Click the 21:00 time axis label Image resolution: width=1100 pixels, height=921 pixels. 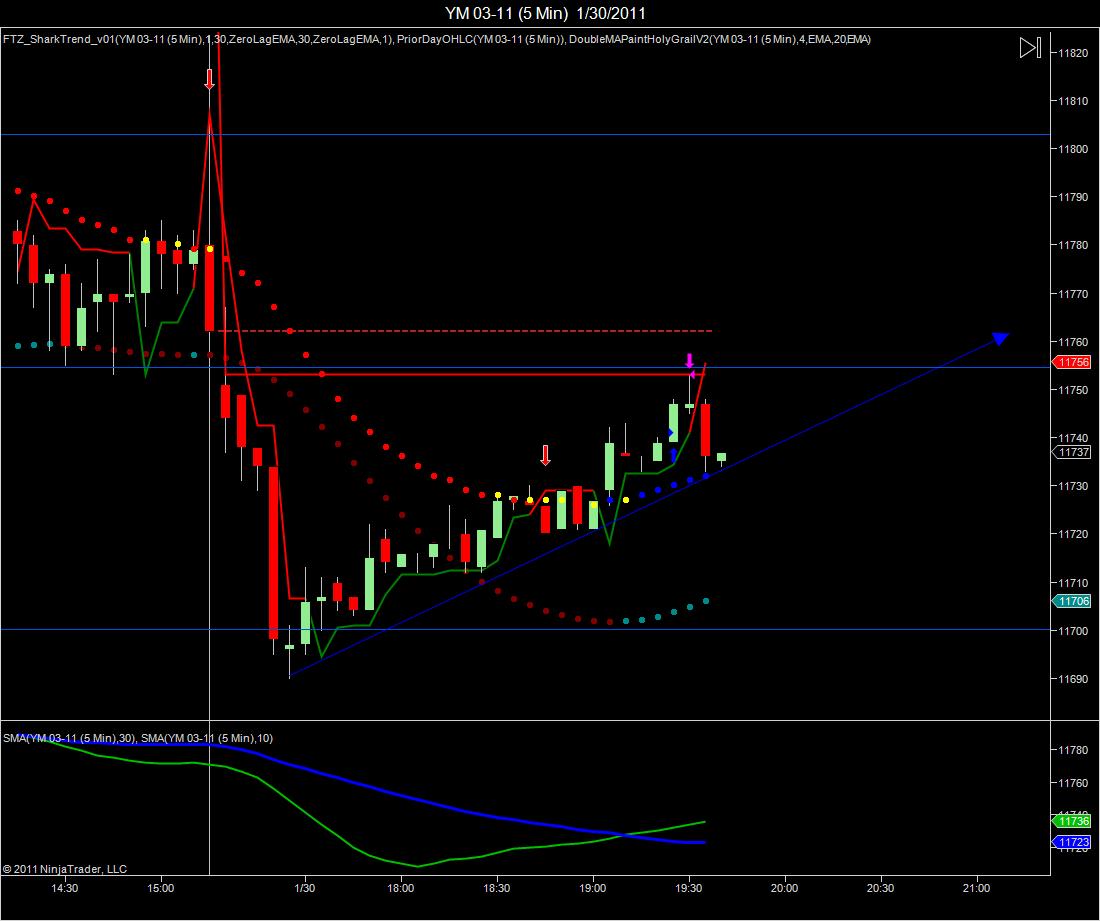[x=977, y=888]
